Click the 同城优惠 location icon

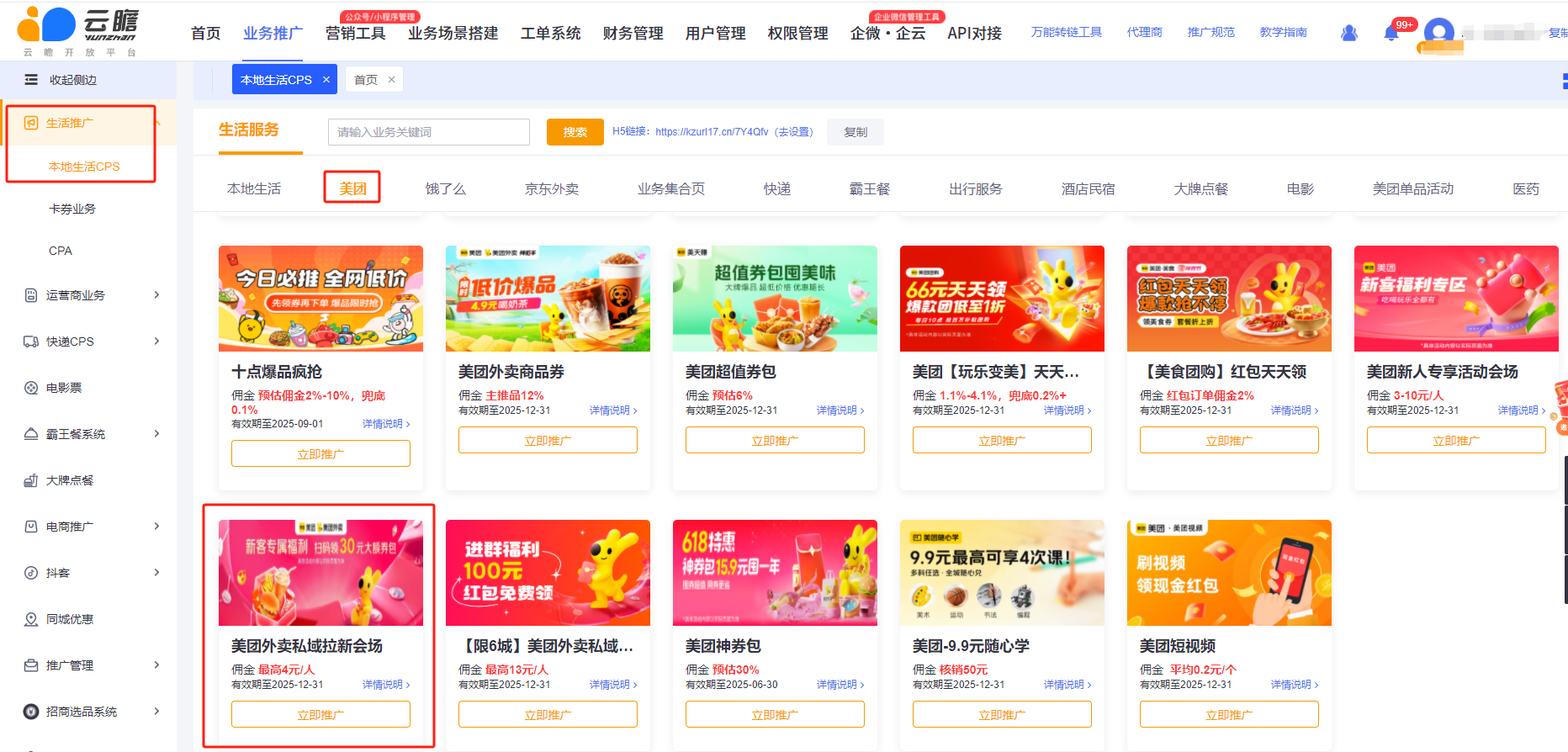click(31, 619)
